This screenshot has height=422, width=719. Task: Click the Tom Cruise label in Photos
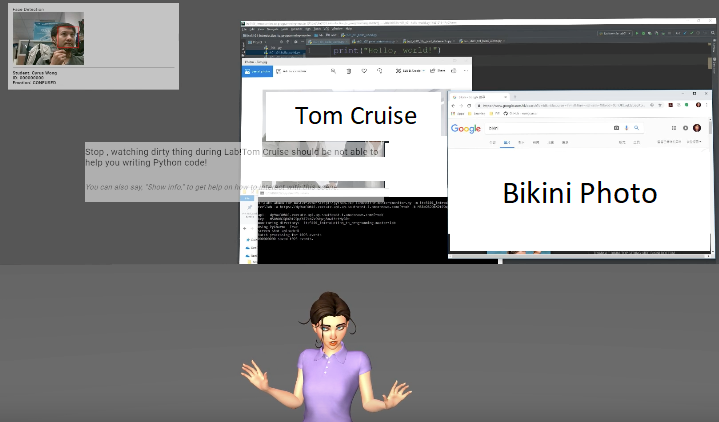tap(356, 116)
